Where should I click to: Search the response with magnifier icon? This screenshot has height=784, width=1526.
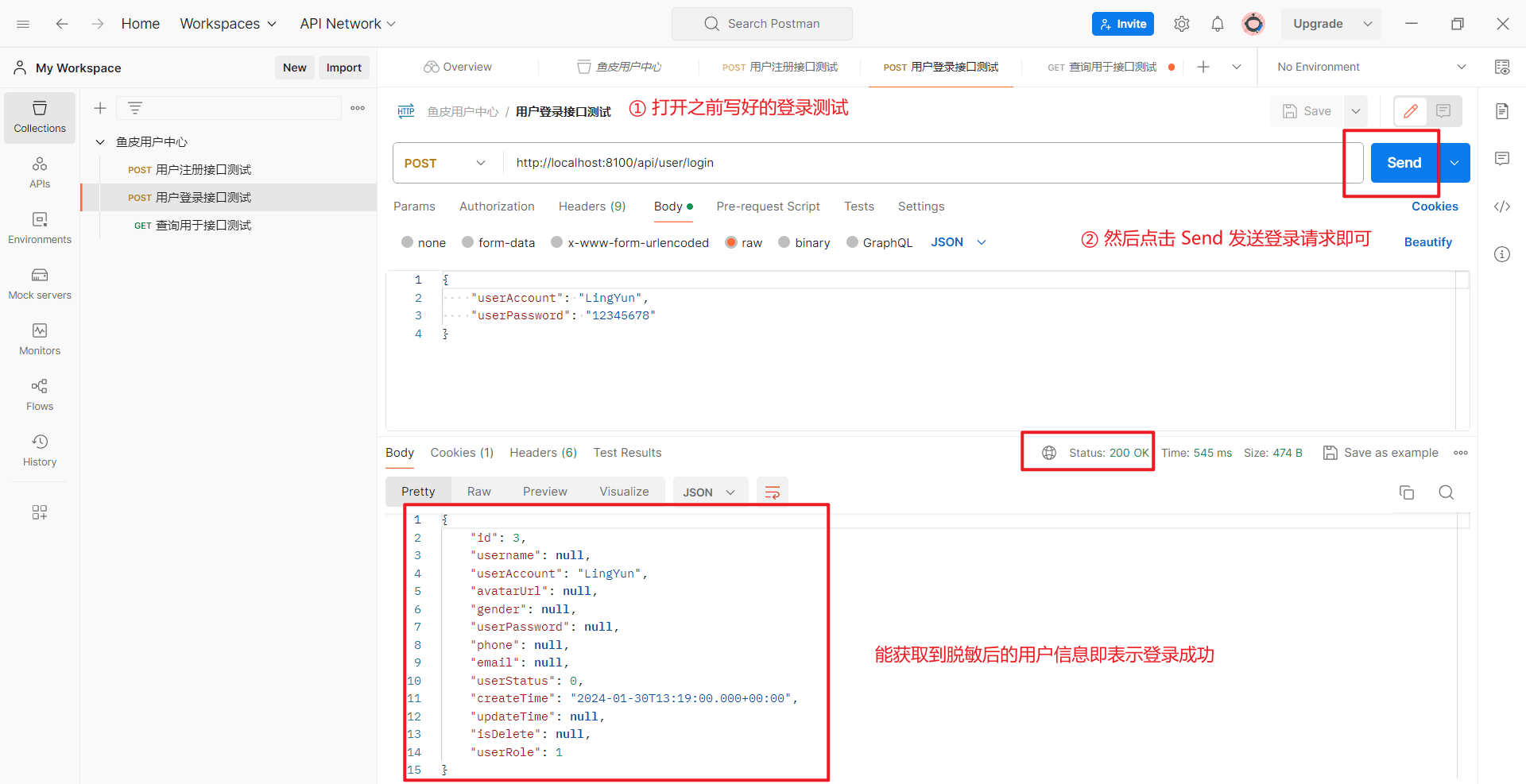(1447, 492)
